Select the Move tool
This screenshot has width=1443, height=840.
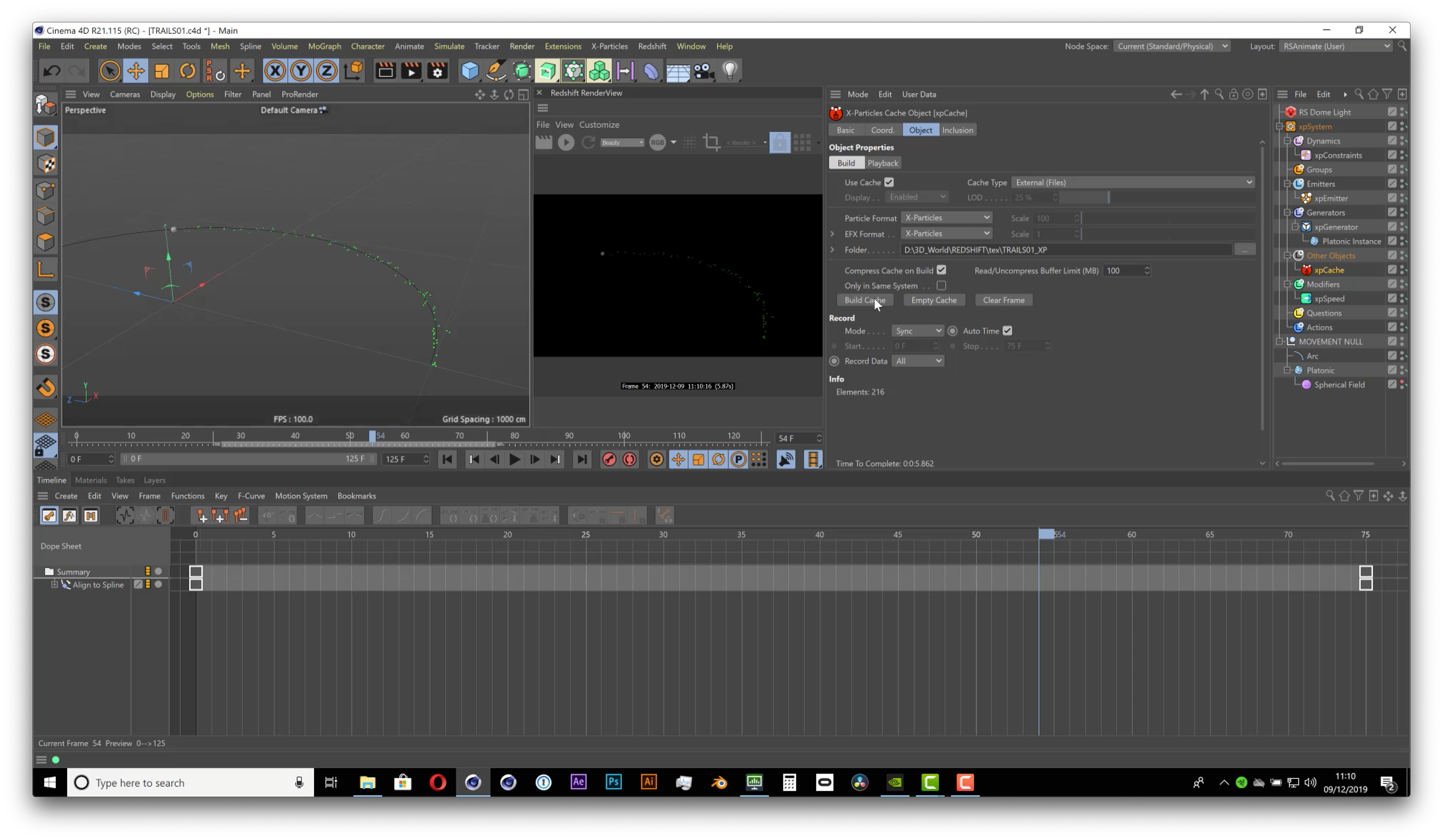[136, 71]
